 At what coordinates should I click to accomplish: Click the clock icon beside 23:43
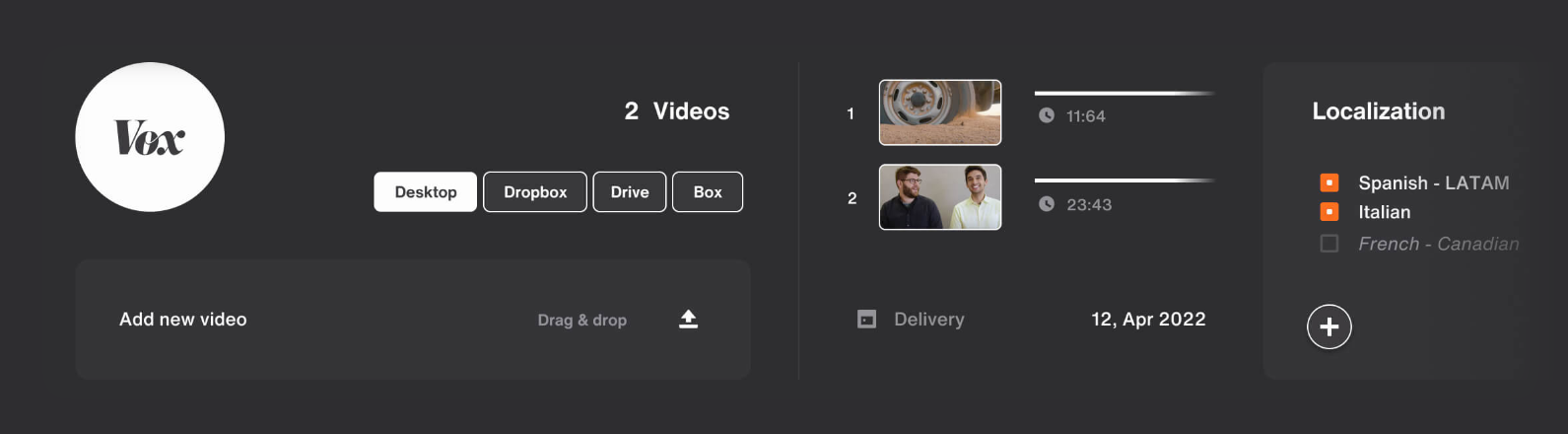pyautogui.click(x=1046, y=204)
